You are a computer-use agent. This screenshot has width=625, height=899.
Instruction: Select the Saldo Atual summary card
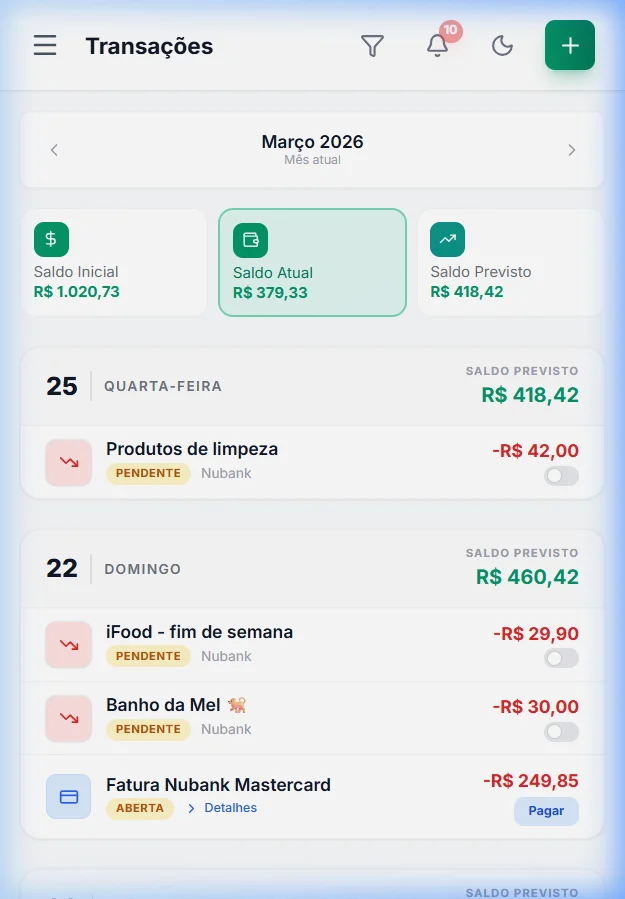(x=312, y=262)
